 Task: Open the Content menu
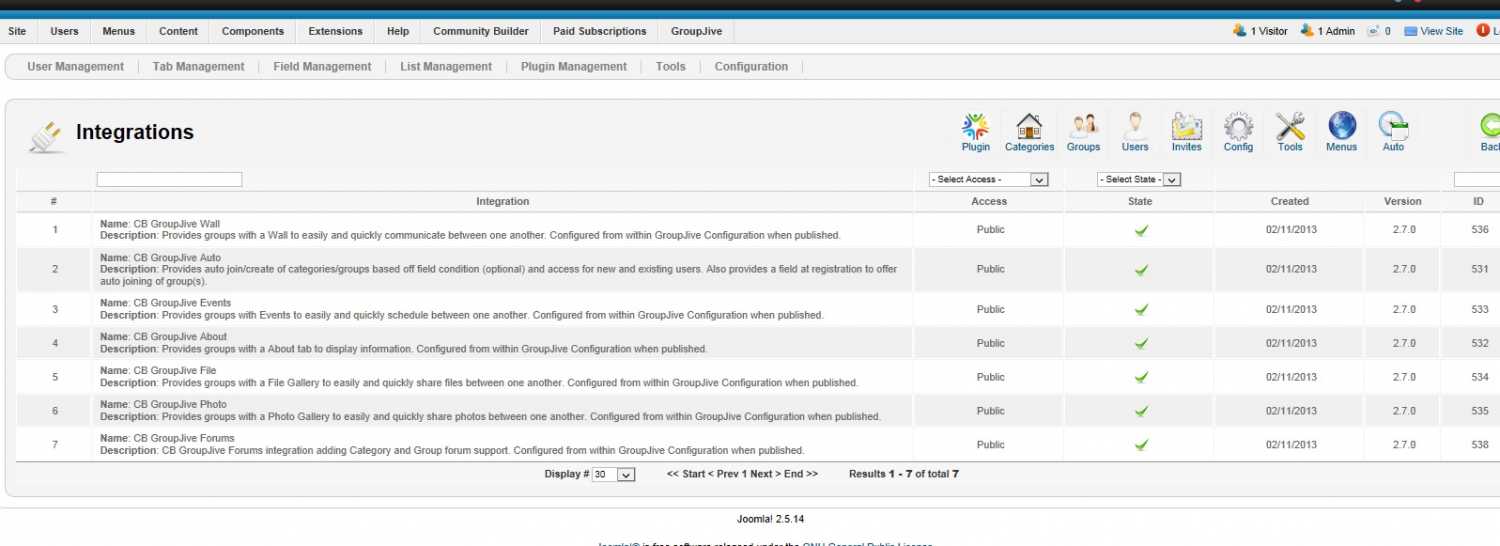178,31
